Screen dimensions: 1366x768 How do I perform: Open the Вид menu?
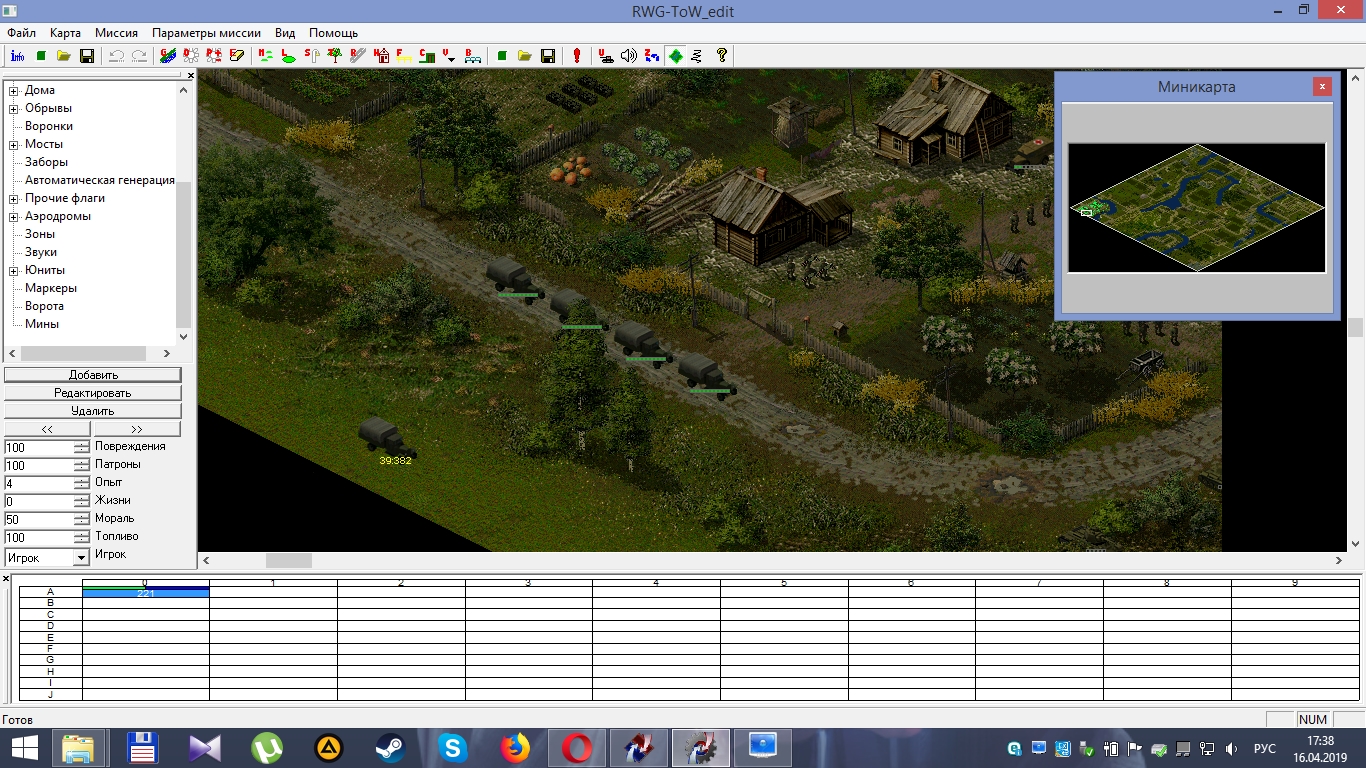[x=285, y=33]
